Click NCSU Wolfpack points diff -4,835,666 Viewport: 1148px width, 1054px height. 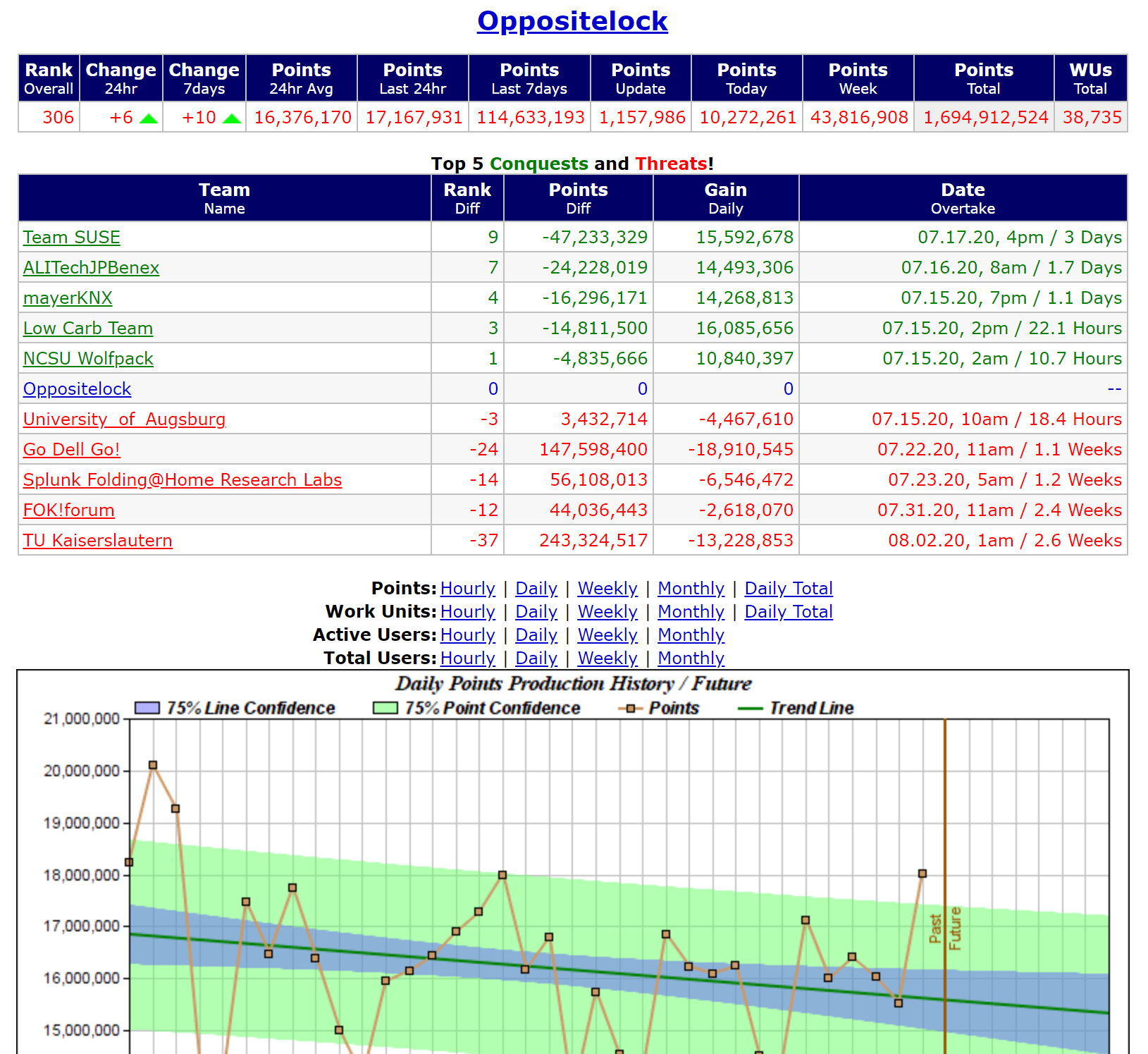600,359
